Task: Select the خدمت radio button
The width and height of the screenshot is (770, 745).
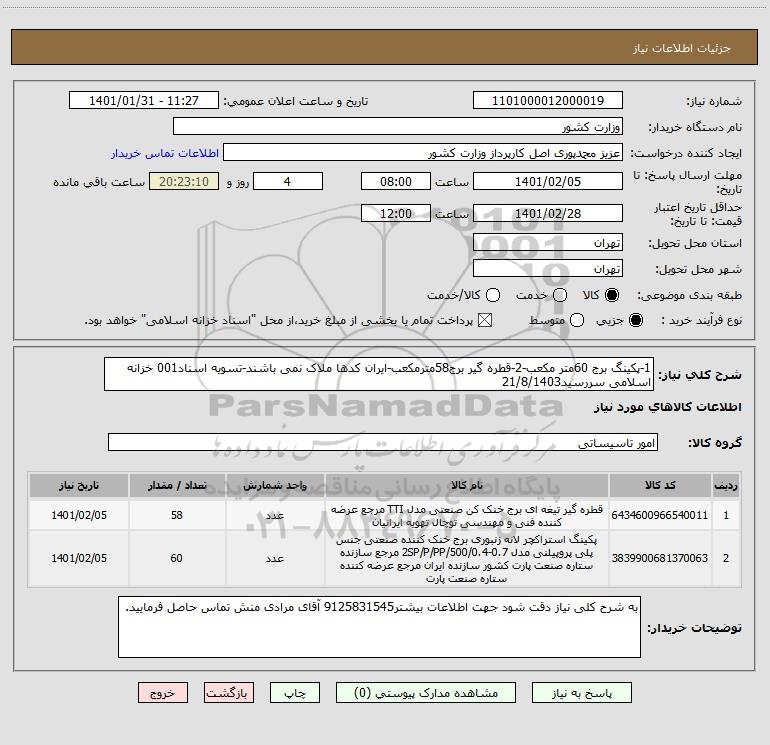Action: tap(560, 295)
